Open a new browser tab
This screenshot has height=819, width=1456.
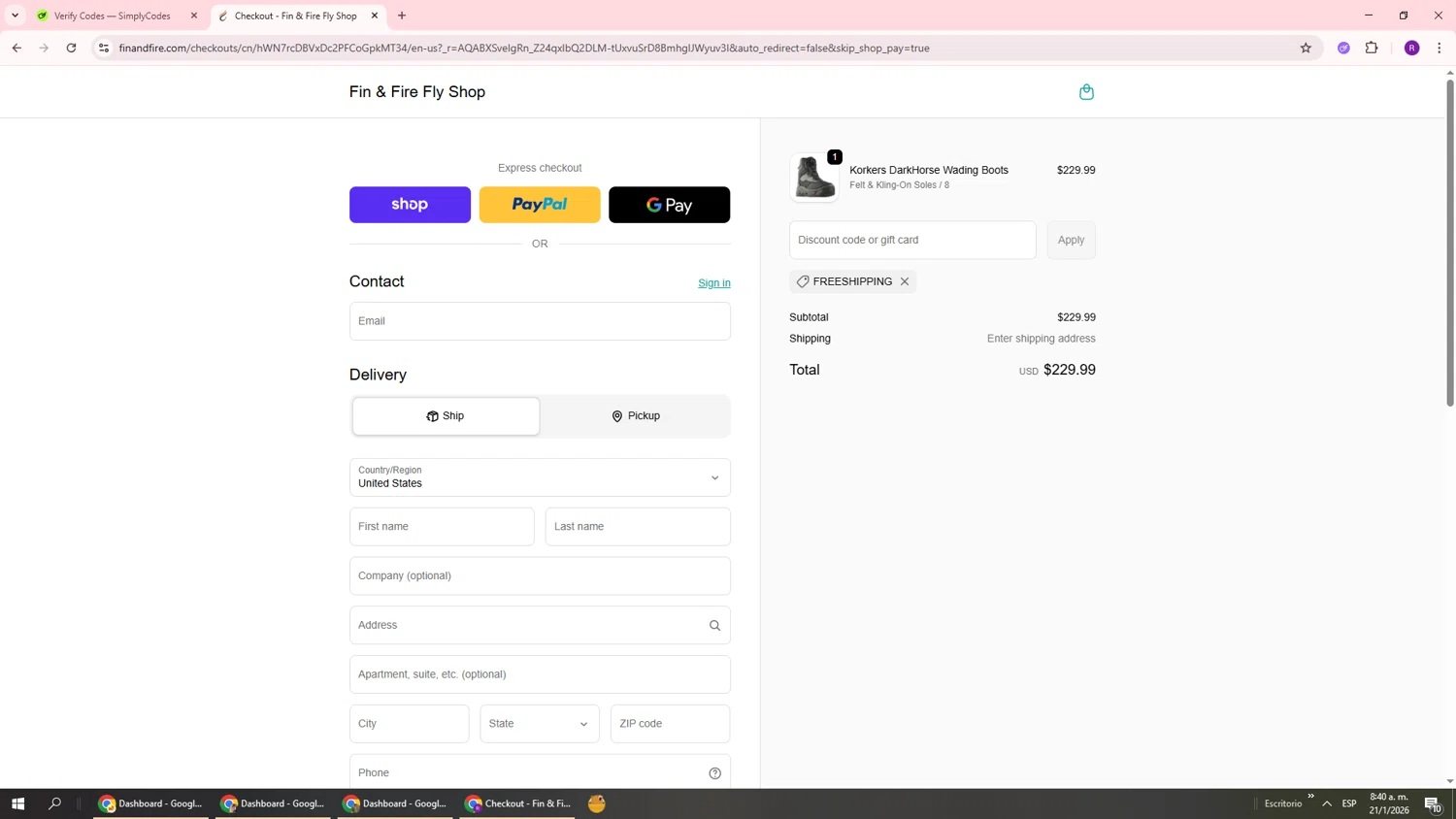402,16
